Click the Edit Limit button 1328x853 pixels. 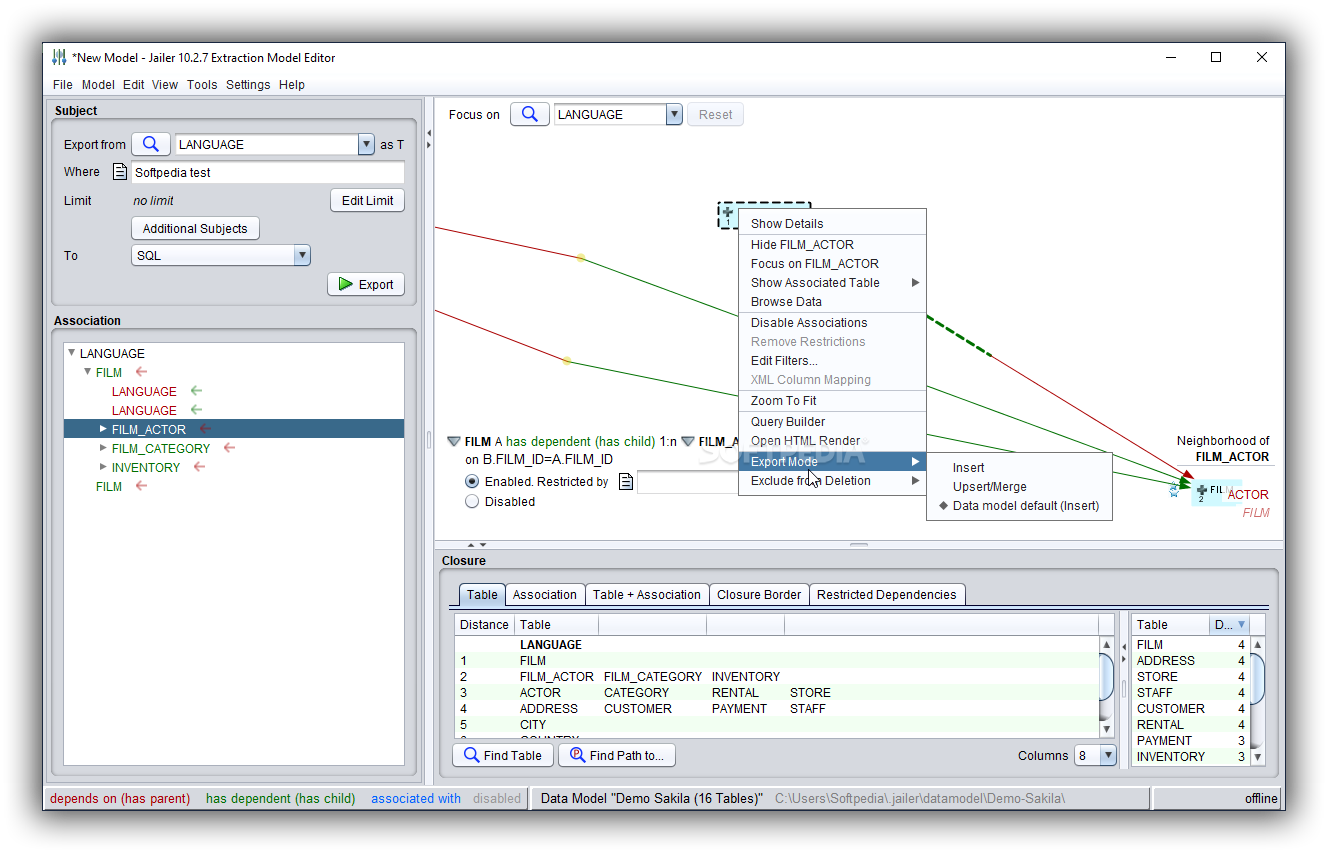tap(367, 200)
